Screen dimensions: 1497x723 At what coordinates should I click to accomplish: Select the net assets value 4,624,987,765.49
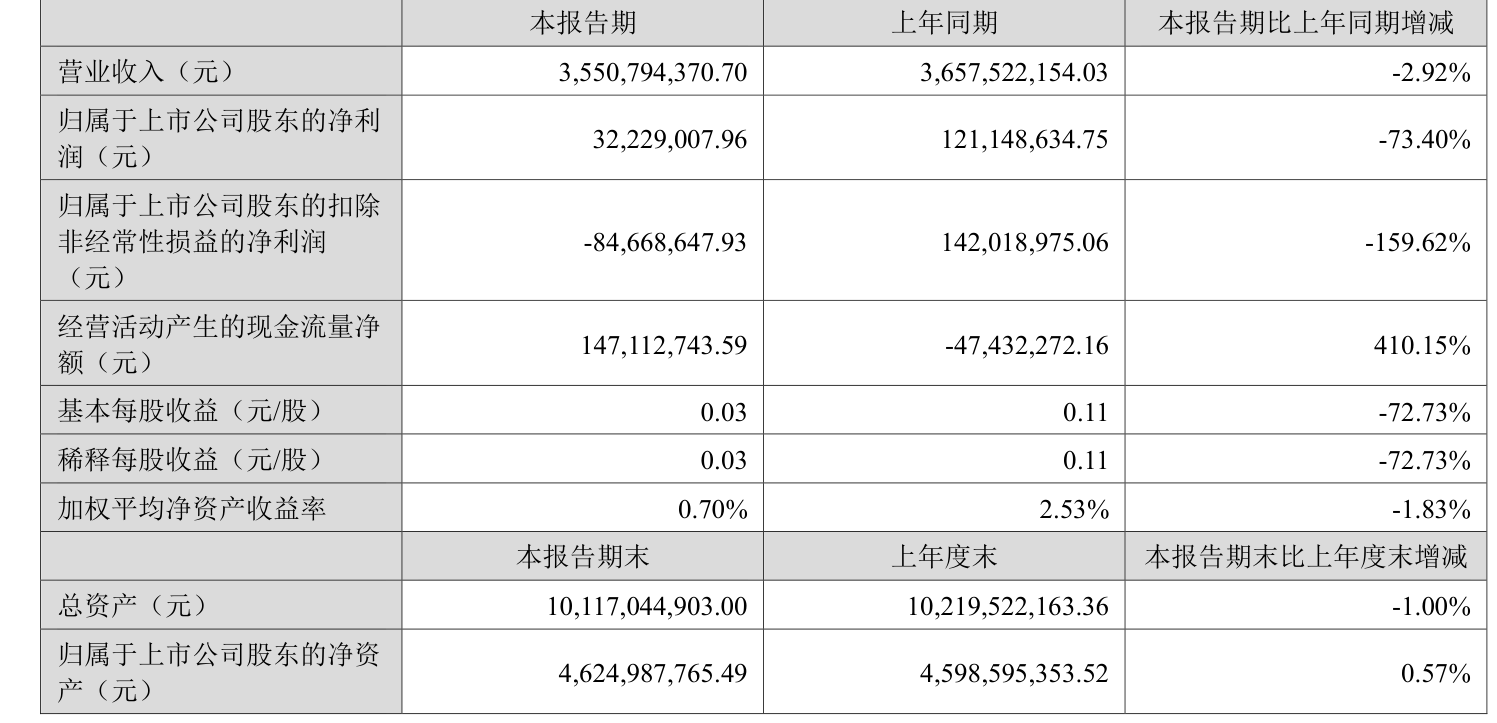pyautogui.click(x=652, y=673)
